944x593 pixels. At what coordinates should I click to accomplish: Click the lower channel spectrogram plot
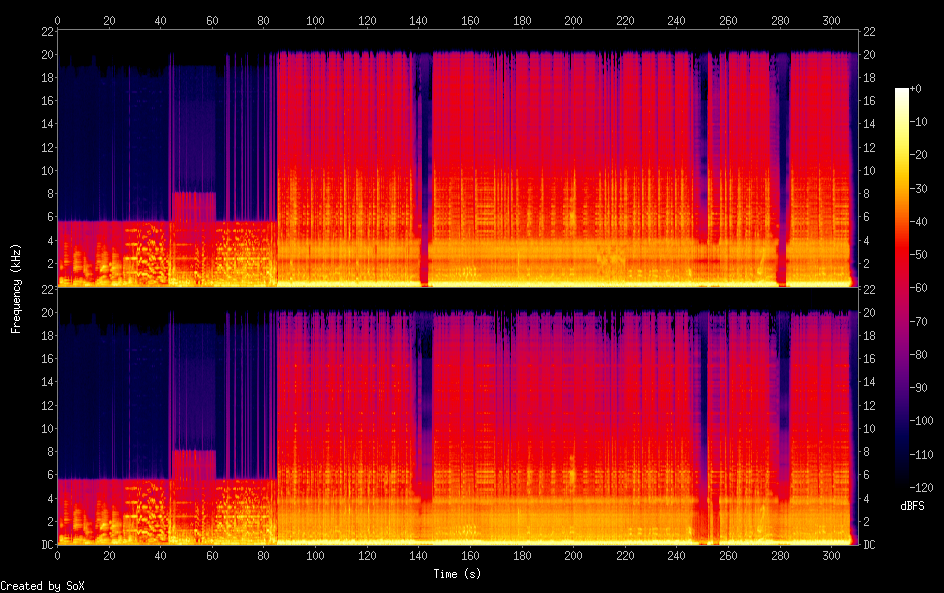coord(458,417)
